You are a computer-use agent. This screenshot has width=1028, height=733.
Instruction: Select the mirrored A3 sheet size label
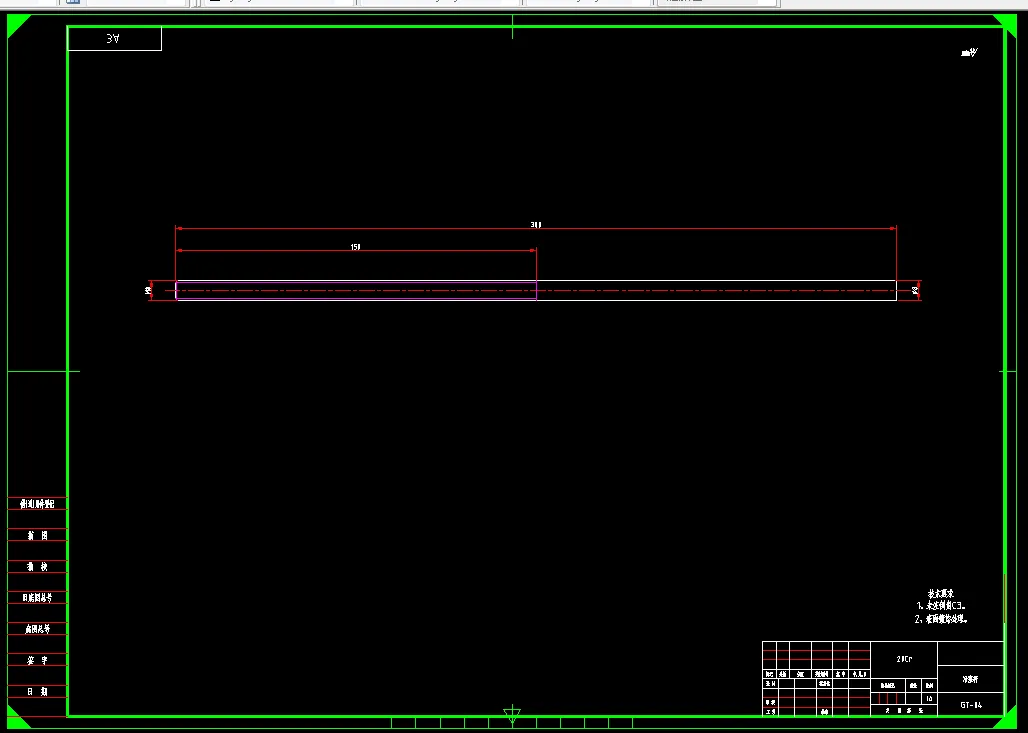coord(113,39)
